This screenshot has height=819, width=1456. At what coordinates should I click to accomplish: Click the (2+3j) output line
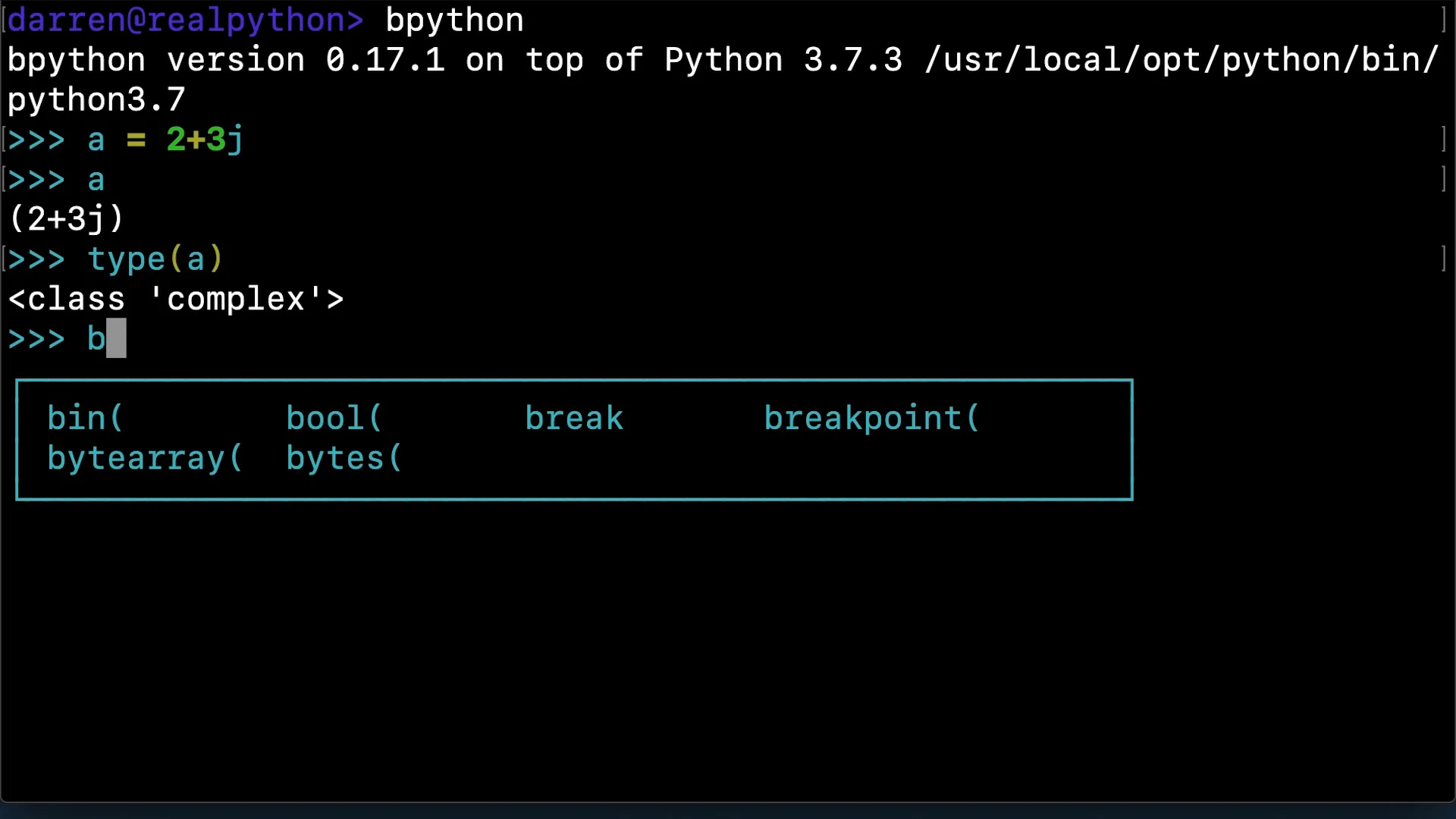tap(66, 219)
